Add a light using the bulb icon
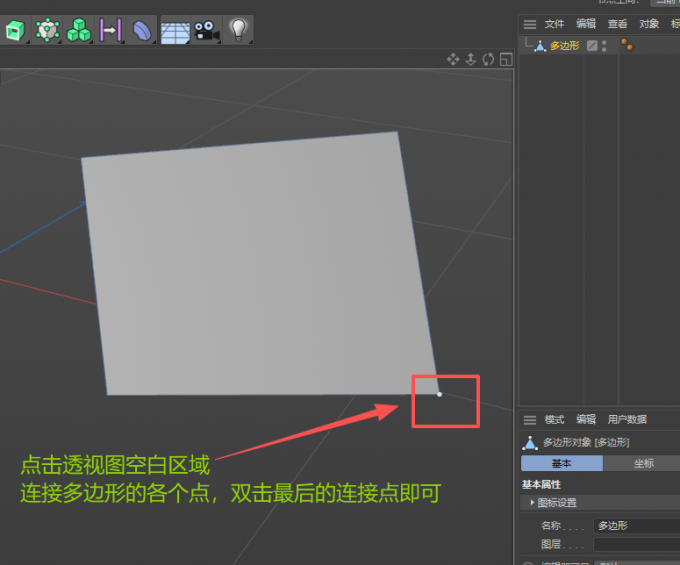 (237, 30)
